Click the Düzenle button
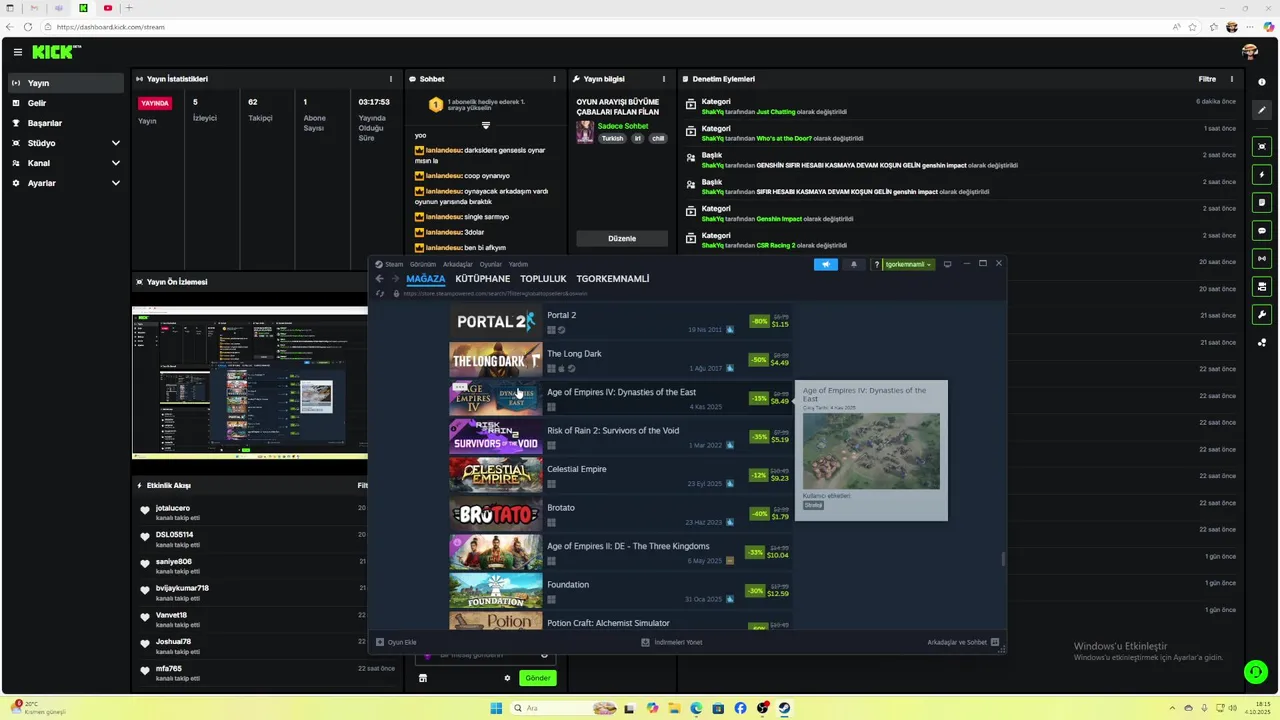Viewport: 1280px width, 720px height. click(x=622, y=239)
